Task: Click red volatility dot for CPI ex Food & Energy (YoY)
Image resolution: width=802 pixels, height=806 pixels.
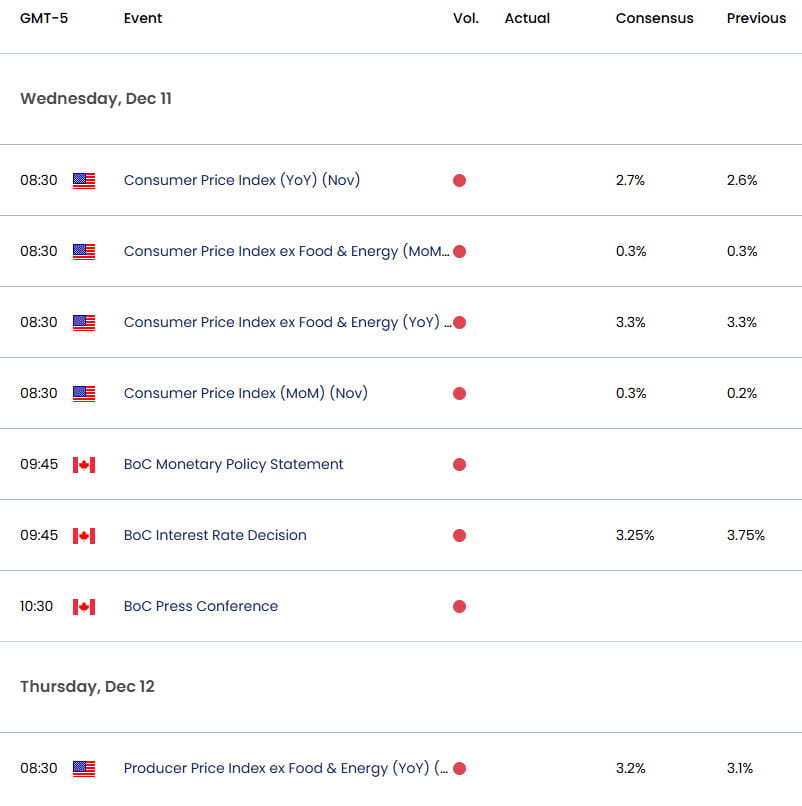Action: point(460,322)
